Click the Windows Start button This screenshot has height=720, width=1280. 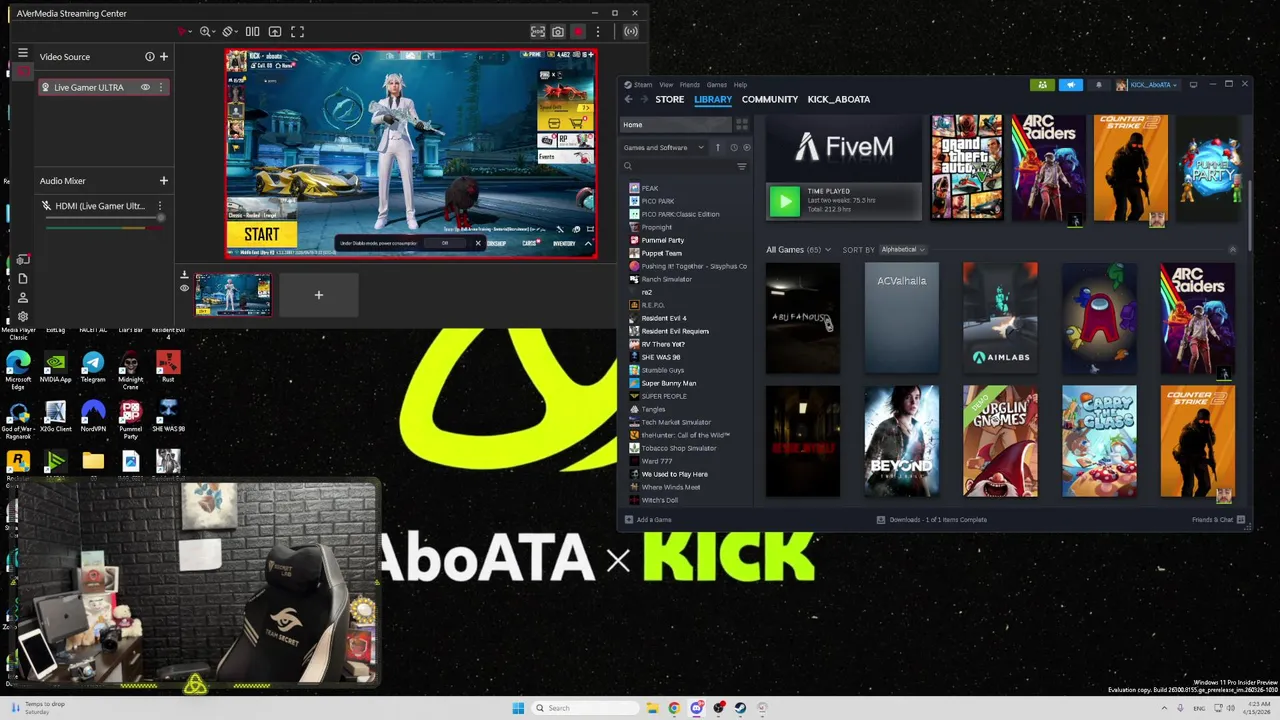pos(518,708)
